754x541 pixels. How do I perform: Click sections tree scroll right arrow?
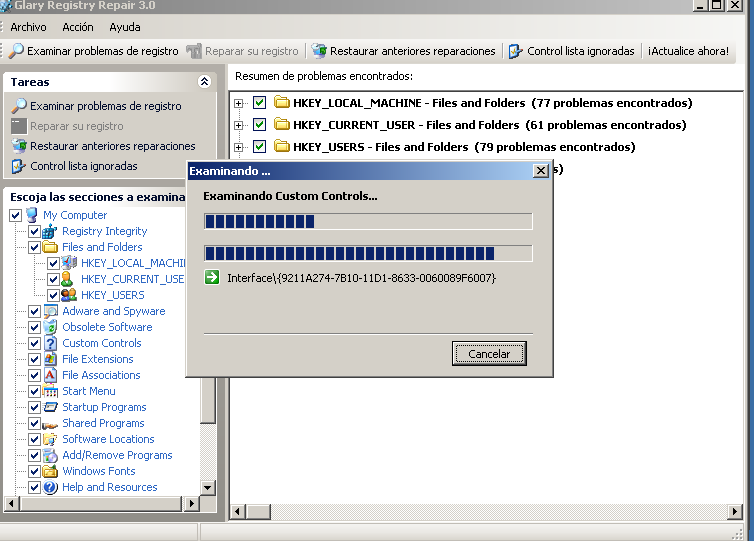click(191, 503)
